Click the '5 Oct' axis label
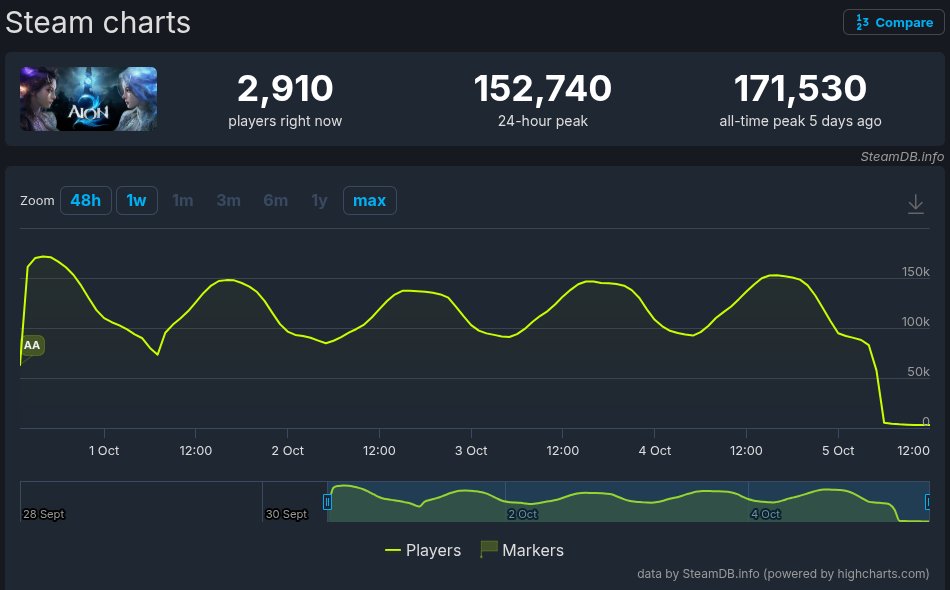 point(838,451)
